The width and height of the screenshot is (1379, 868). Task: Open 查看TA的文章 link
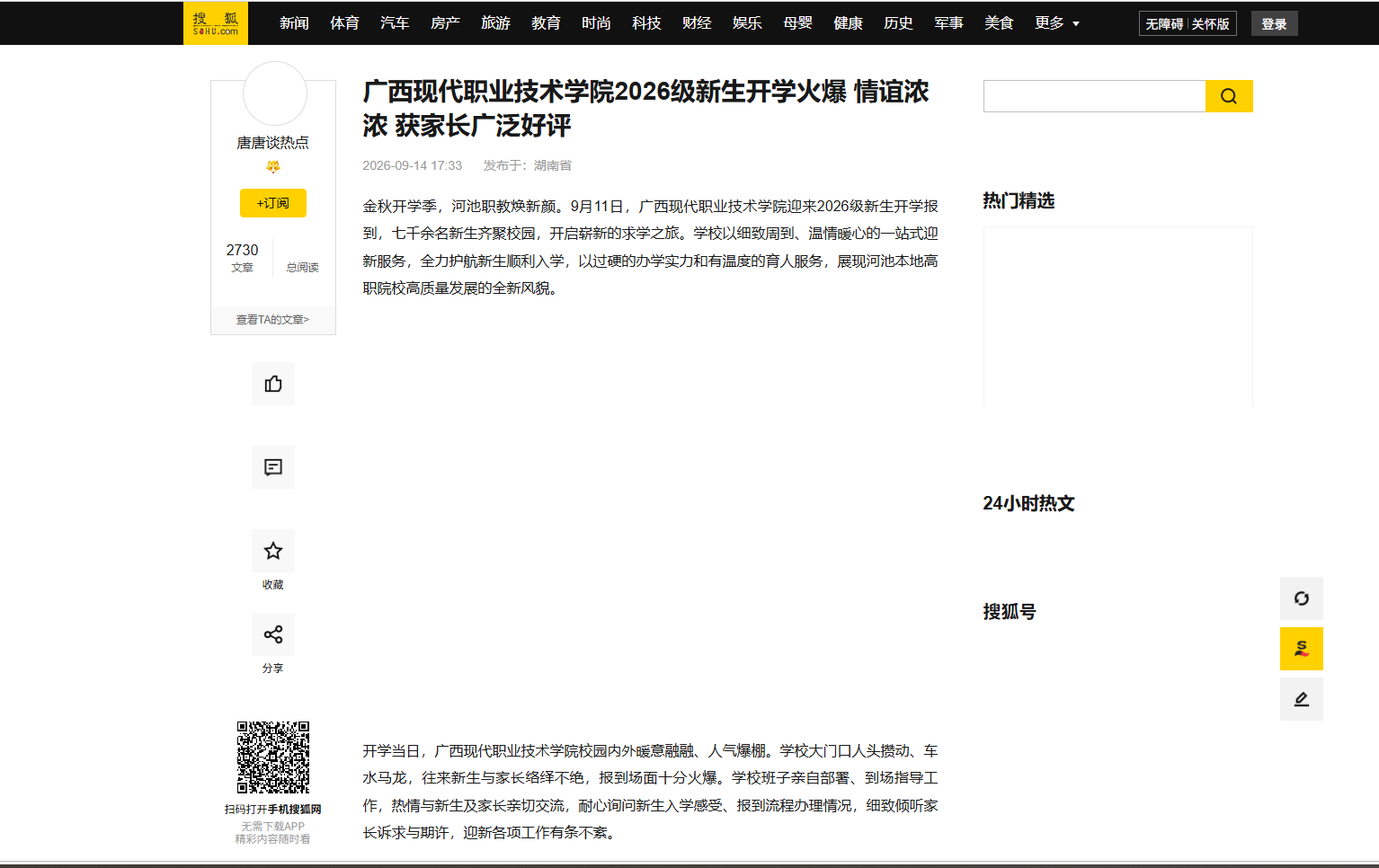pyautogui.click(x=272, y=320)
